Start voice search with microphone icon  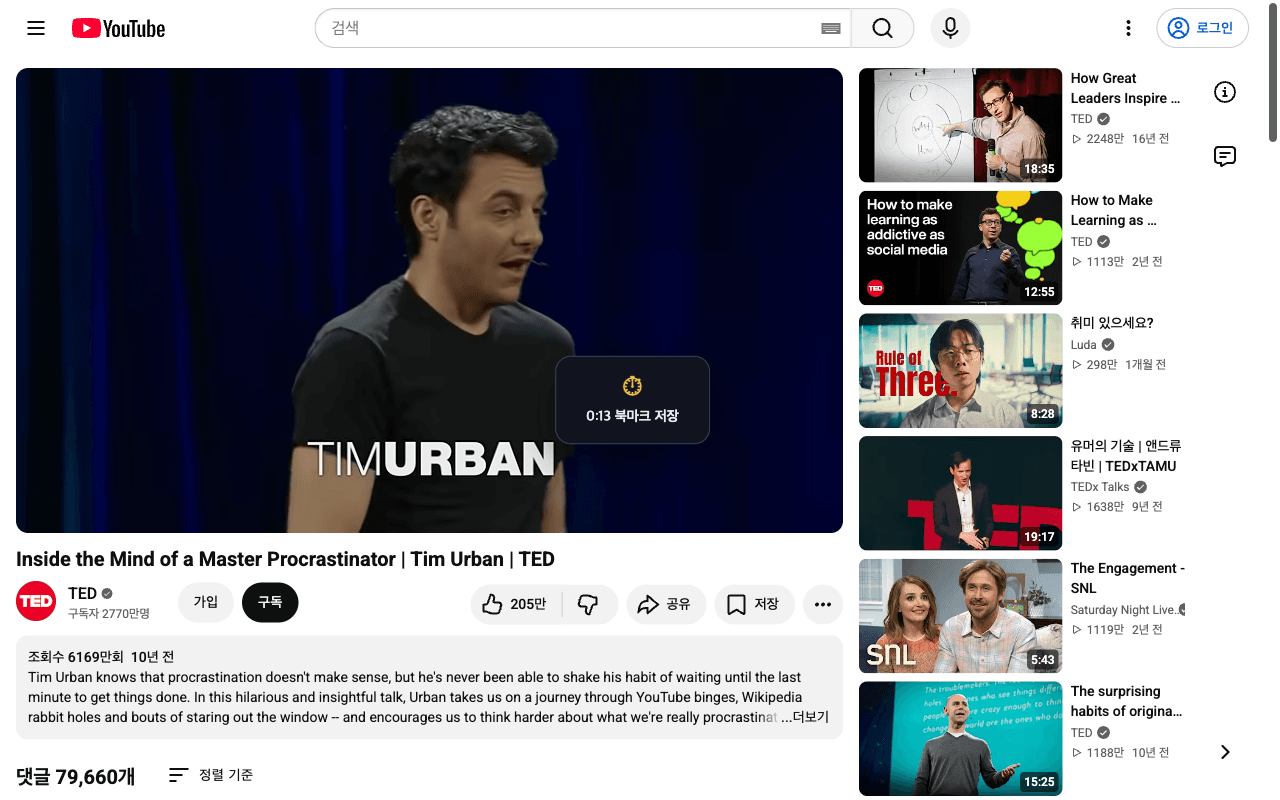950,28
